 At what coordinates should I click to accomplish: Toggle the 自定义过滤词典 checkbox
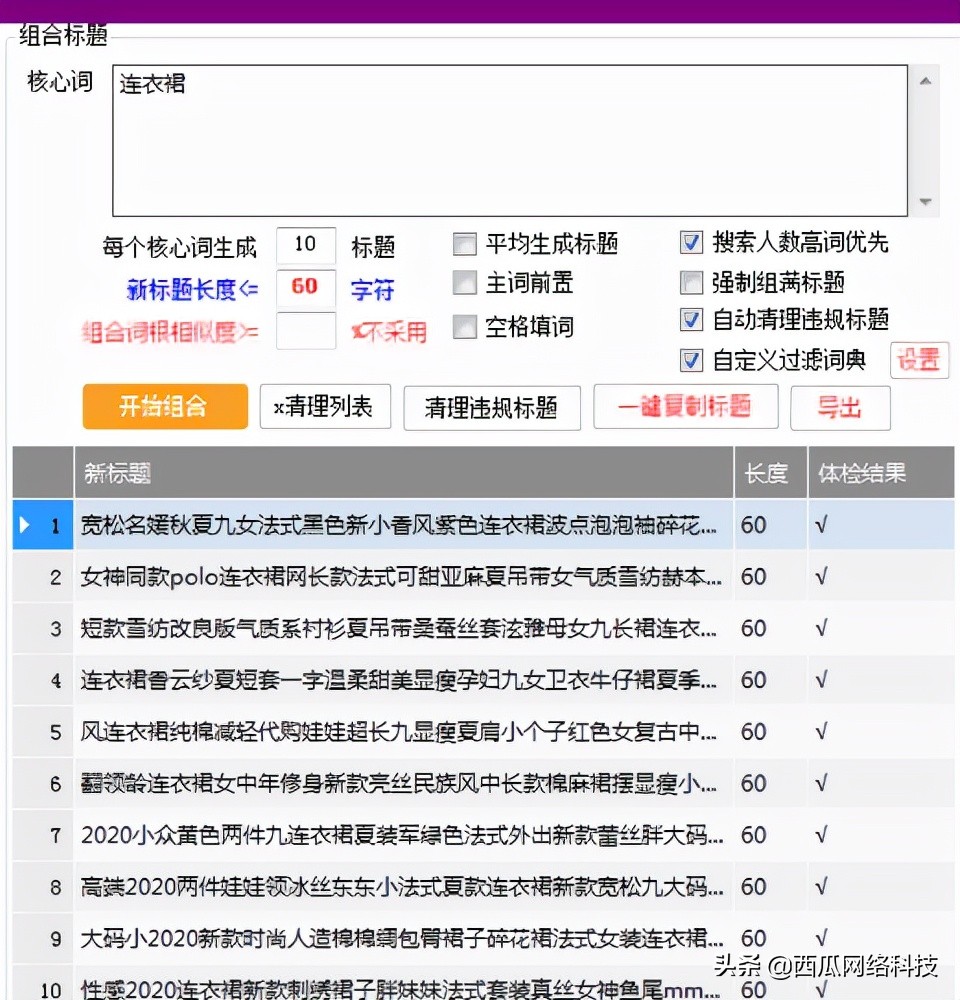tap(691, 360)
